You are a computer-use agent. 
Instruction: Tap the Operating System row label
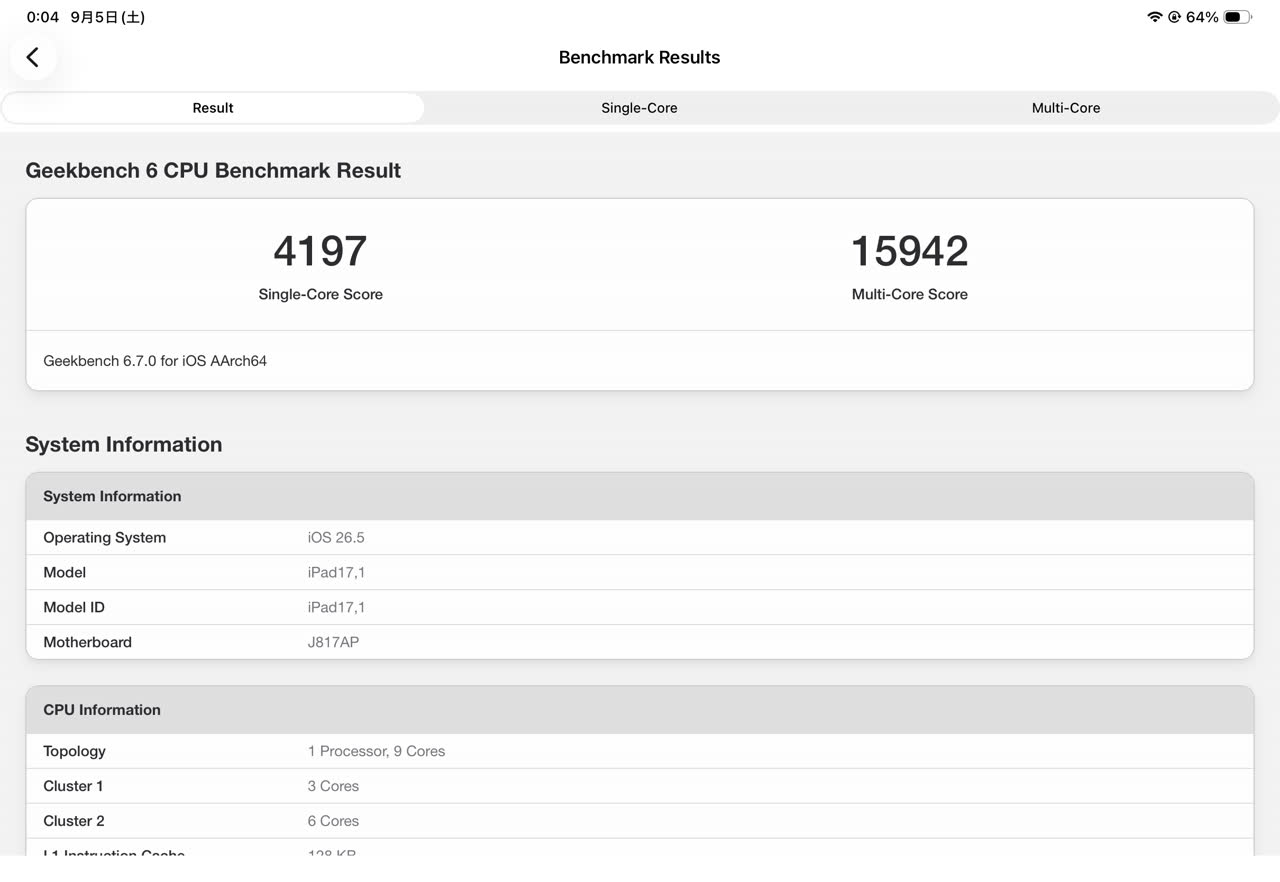(104, 538)
